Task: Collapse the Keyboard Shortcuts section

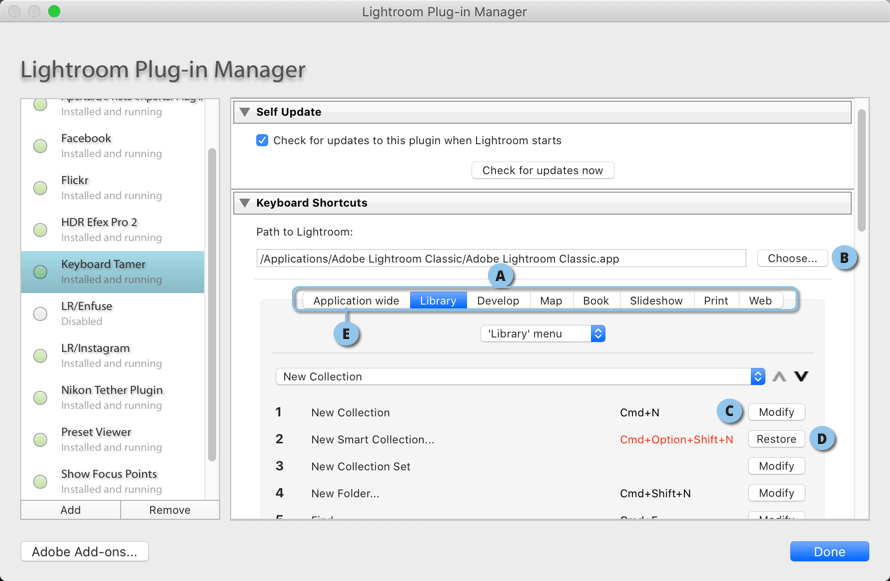Action: tap(245, 203)
